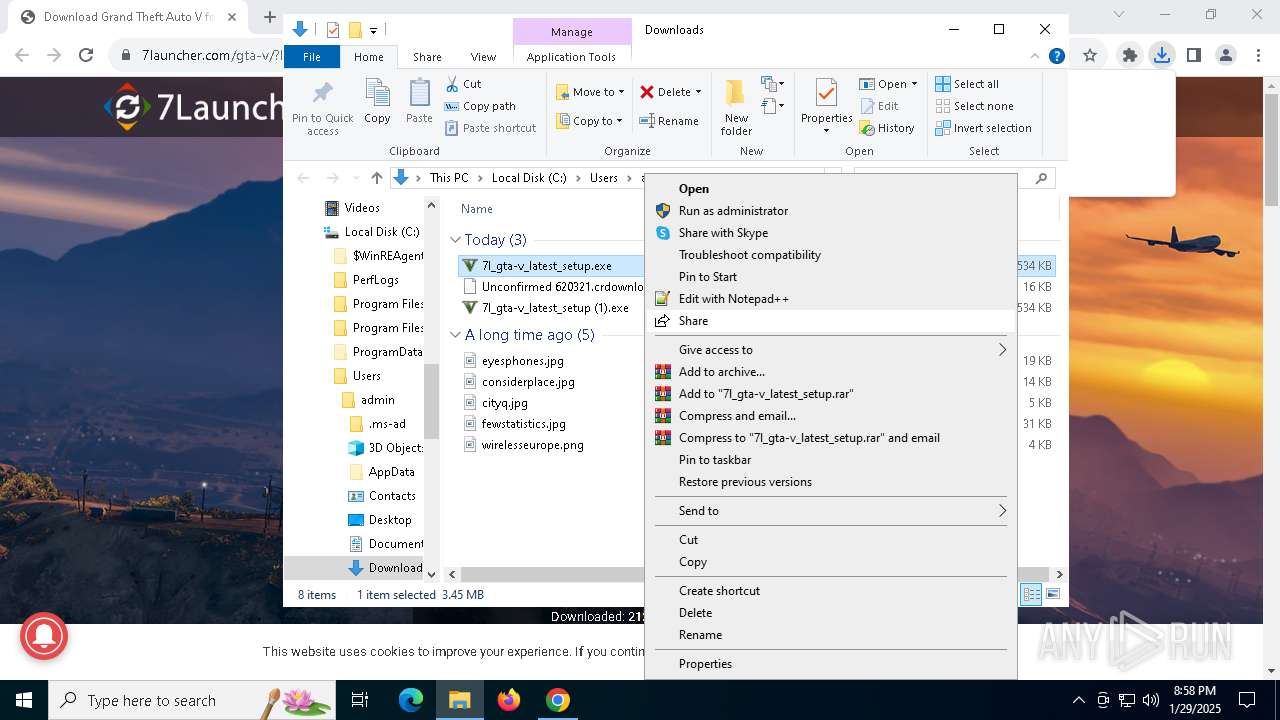Bookmark page with star icon
This screenshot has width=1280, height=720.
(x=1090, y=55)
